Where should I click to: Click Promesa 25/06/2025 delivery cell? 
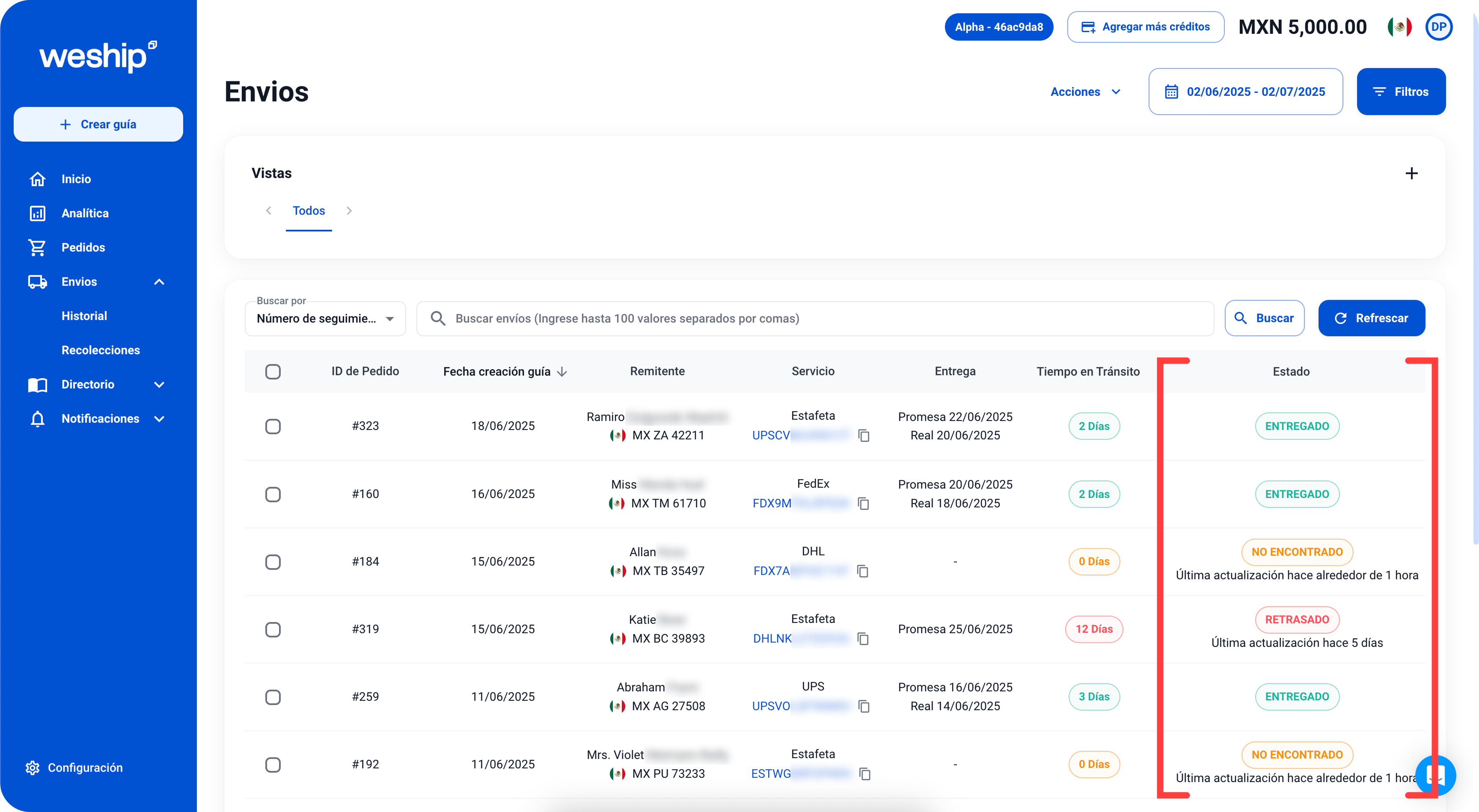click(x=955, y=629)
